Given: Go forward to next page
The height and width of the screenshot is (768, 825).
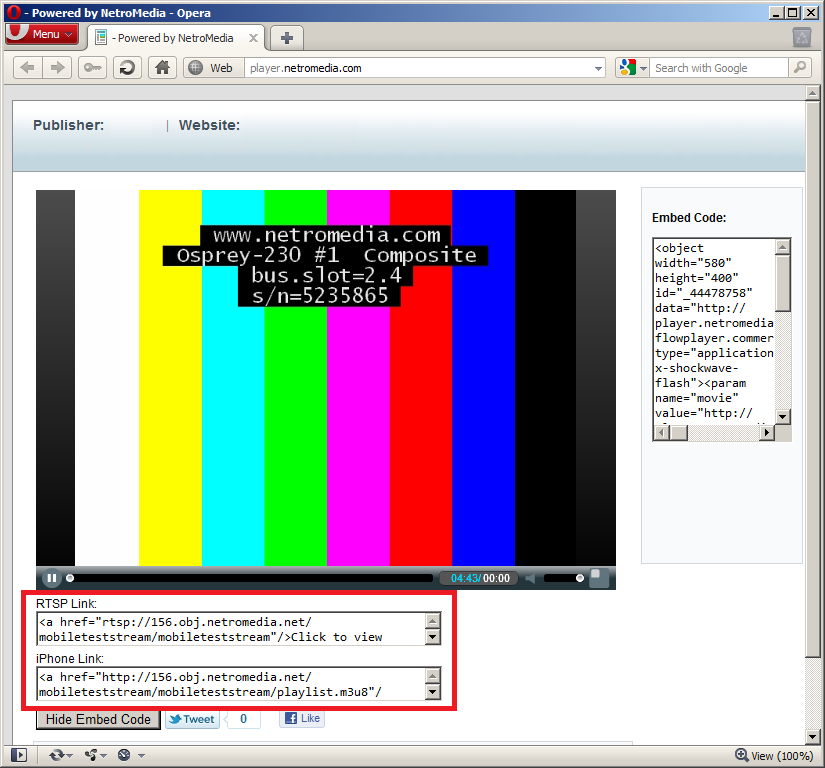Looking at the screenshot, I should 57,68.
